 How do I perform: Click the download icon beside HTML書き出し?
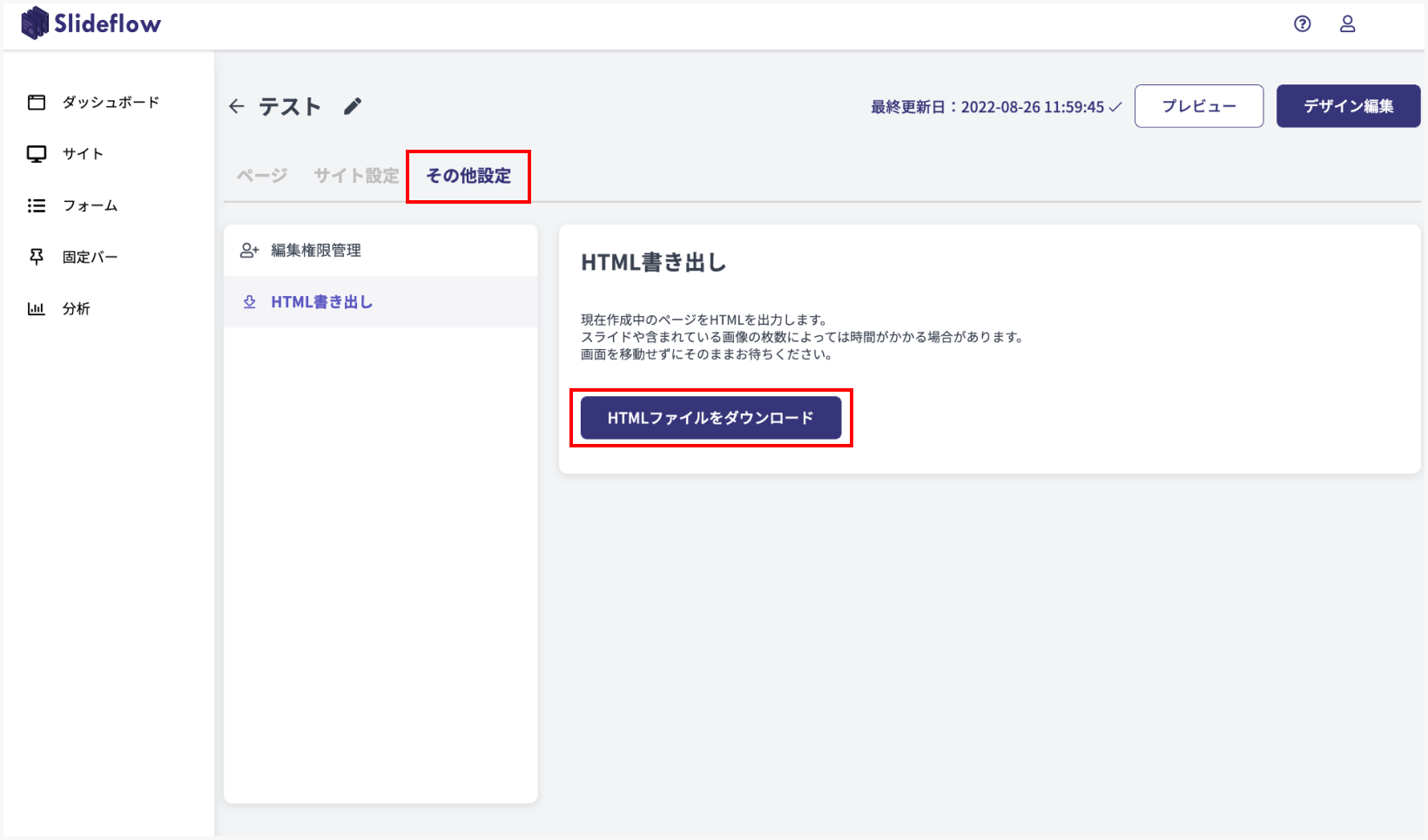250,302
